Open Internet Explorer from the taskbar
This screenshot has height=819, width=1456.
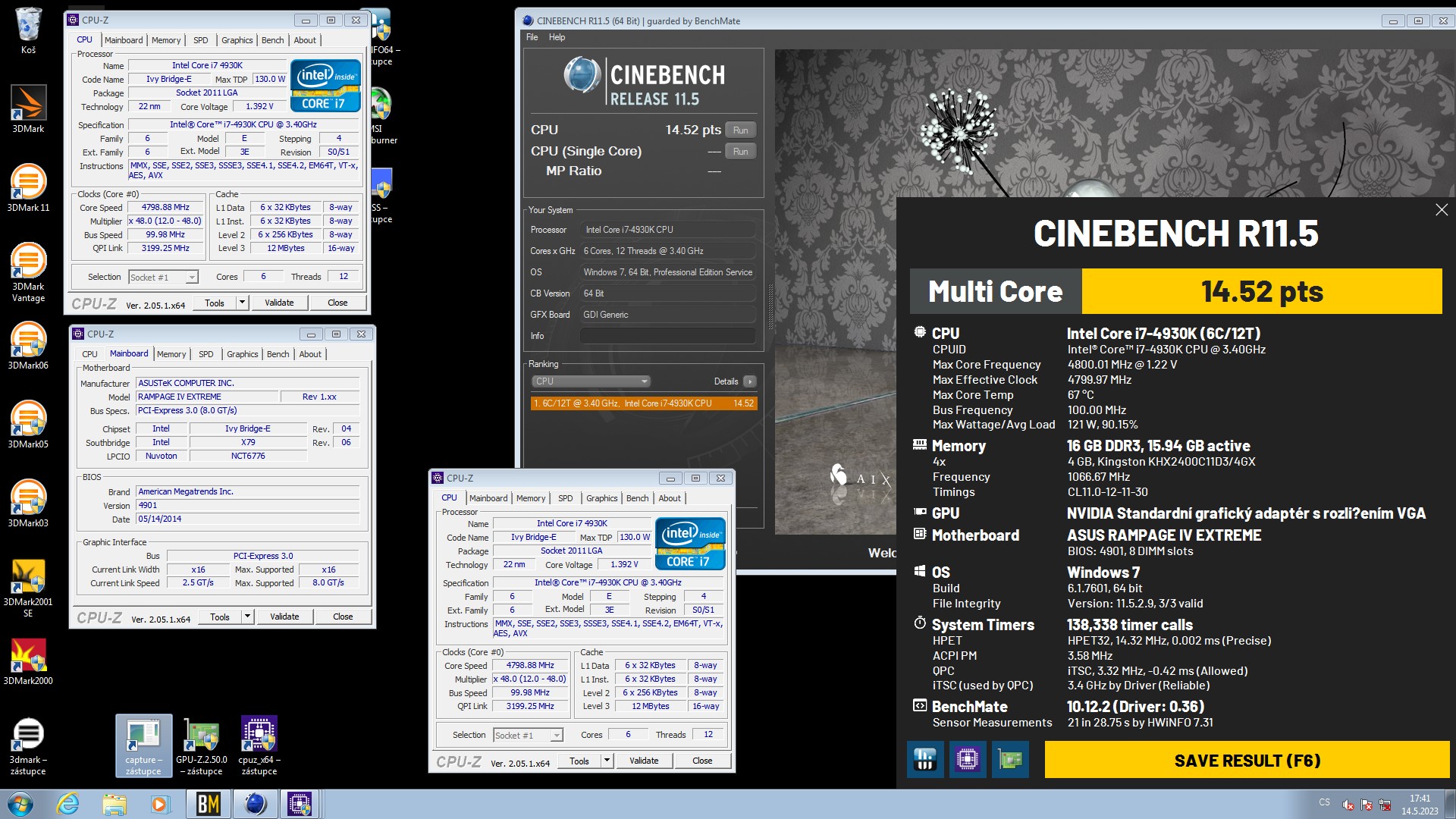pos(68,804)
